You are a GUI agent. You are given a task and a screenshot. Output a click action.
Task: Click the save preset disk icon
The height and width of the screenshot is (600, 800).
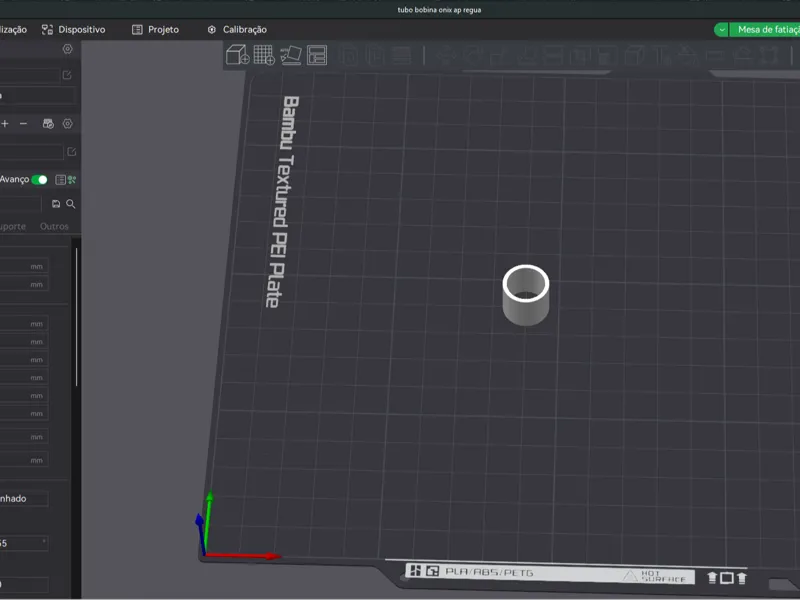(56, 204)
